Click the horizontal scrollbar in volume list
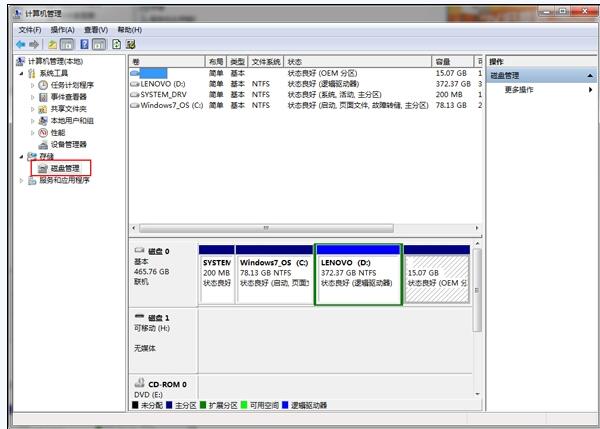This screenshot has height=429, width=600. [x=266, y=228]
